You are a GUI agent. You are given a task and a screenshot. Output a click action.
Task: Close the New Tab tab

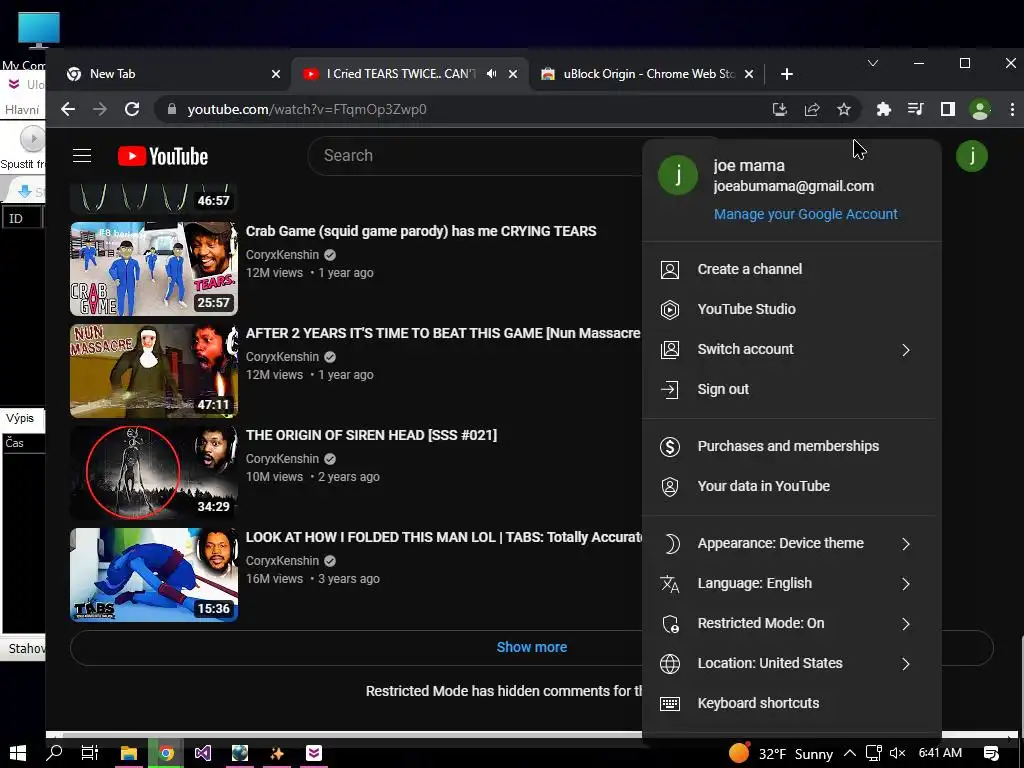tap(276, 74)
